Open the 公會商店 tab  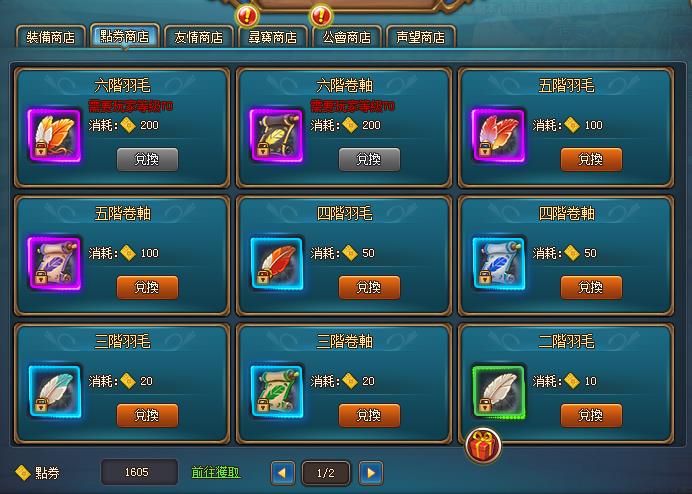pos(346,37)
